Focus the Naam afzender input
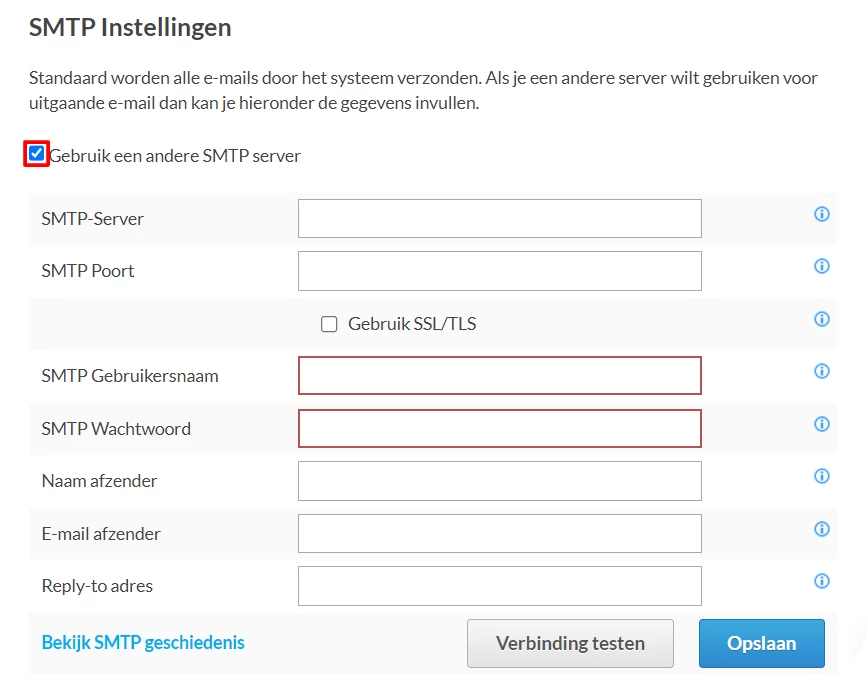Image resolution: width=868 pixels, height=688 pixels. tap(499, 481)
